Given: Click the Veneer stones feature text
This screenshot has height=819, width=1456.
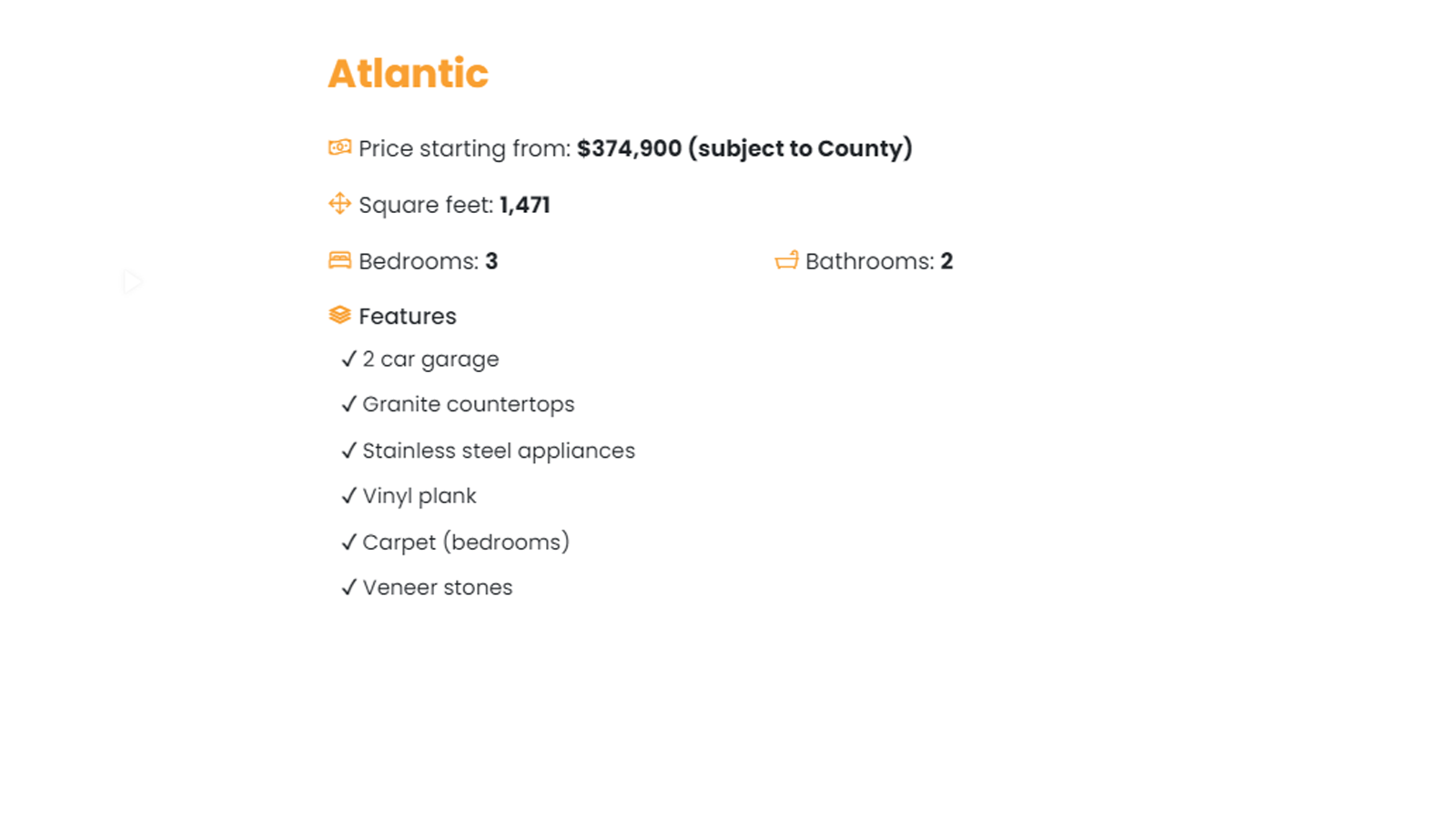Looking at the screenshot, I should (438, 588).
